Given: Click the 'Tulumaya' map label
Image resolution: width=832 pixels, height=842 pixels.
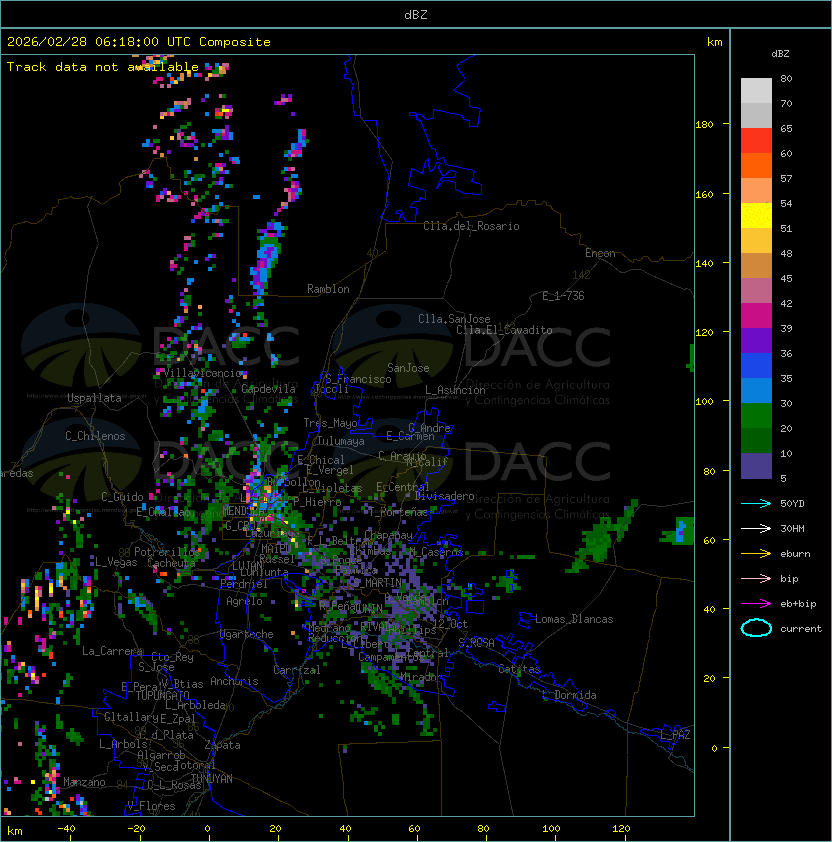Looking at the screenshot, I should 341,441.
